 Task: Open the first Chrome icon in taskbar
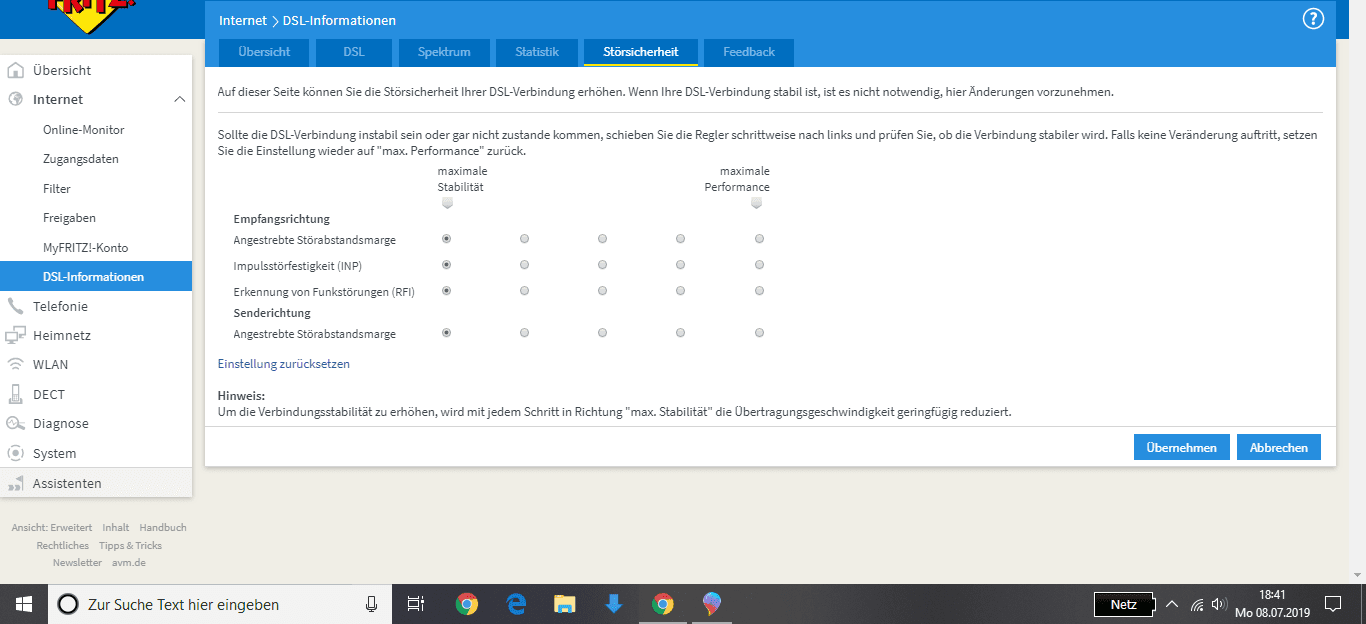click(466, 604)
